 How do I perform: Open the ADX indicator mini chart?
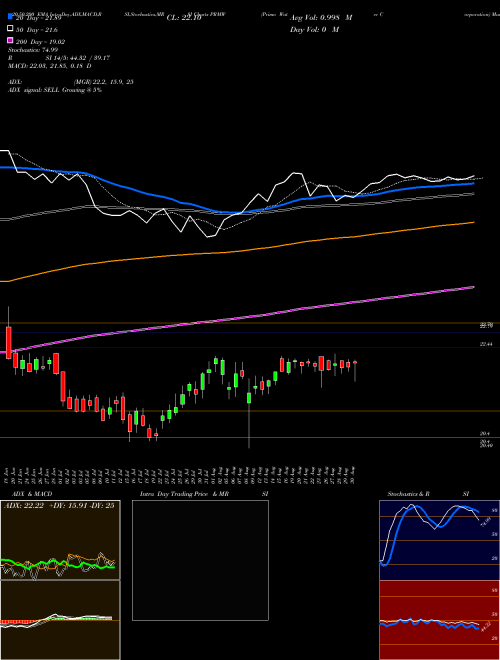click(60, 540)
